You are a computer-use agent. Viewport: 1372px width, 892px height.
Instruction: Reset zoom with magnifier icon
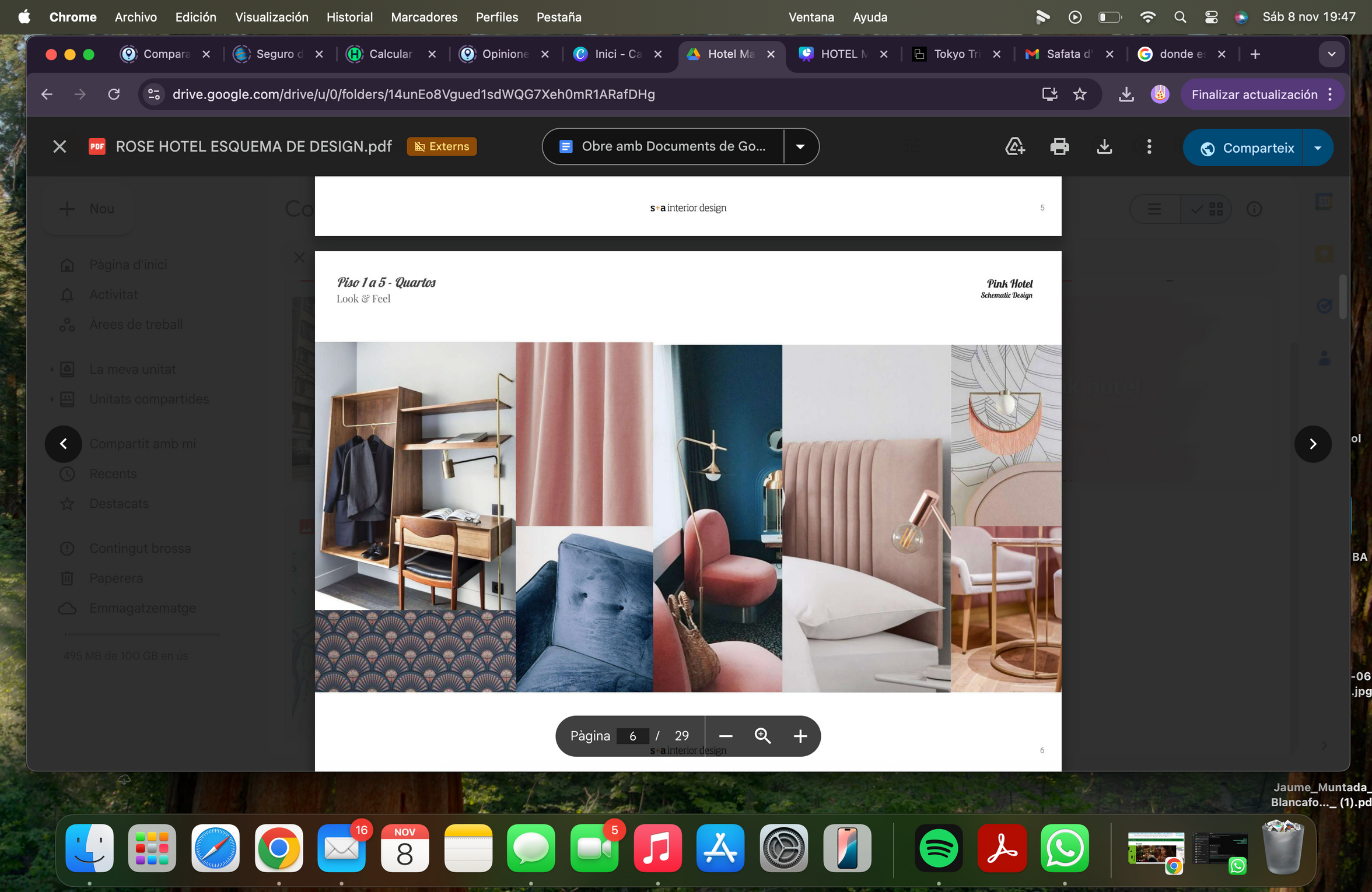coord(763,736)
